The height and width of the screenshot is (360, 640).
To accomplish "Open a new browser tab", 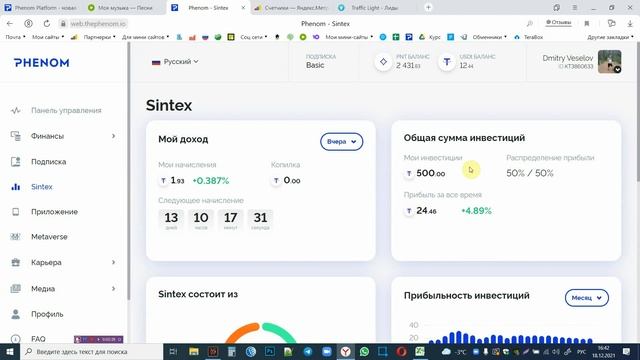I will point(428,7).
